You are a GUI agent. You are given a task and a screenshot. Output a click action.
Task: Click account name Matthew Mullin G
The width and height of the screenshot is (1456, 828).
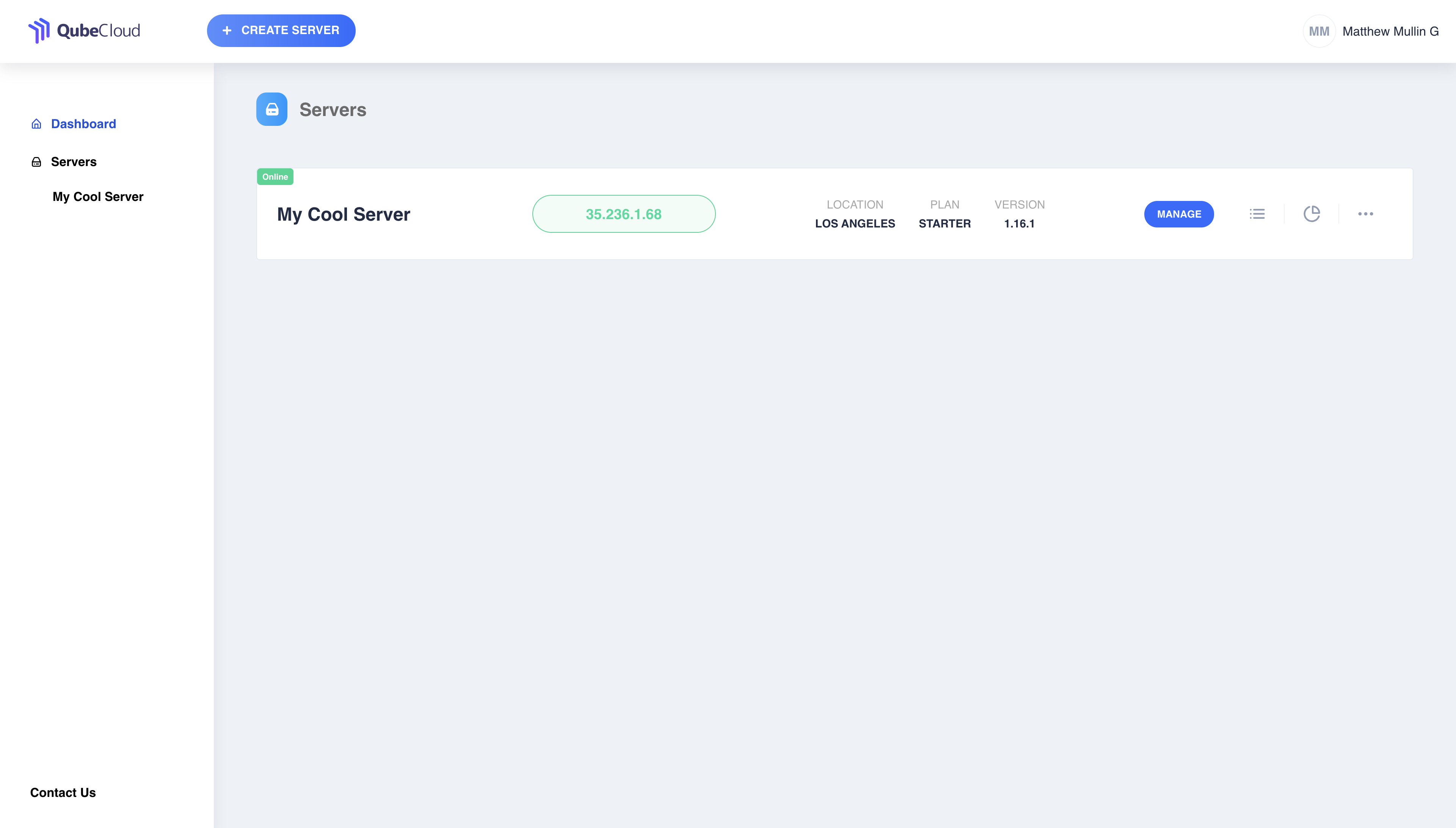tap(1391, 30)
